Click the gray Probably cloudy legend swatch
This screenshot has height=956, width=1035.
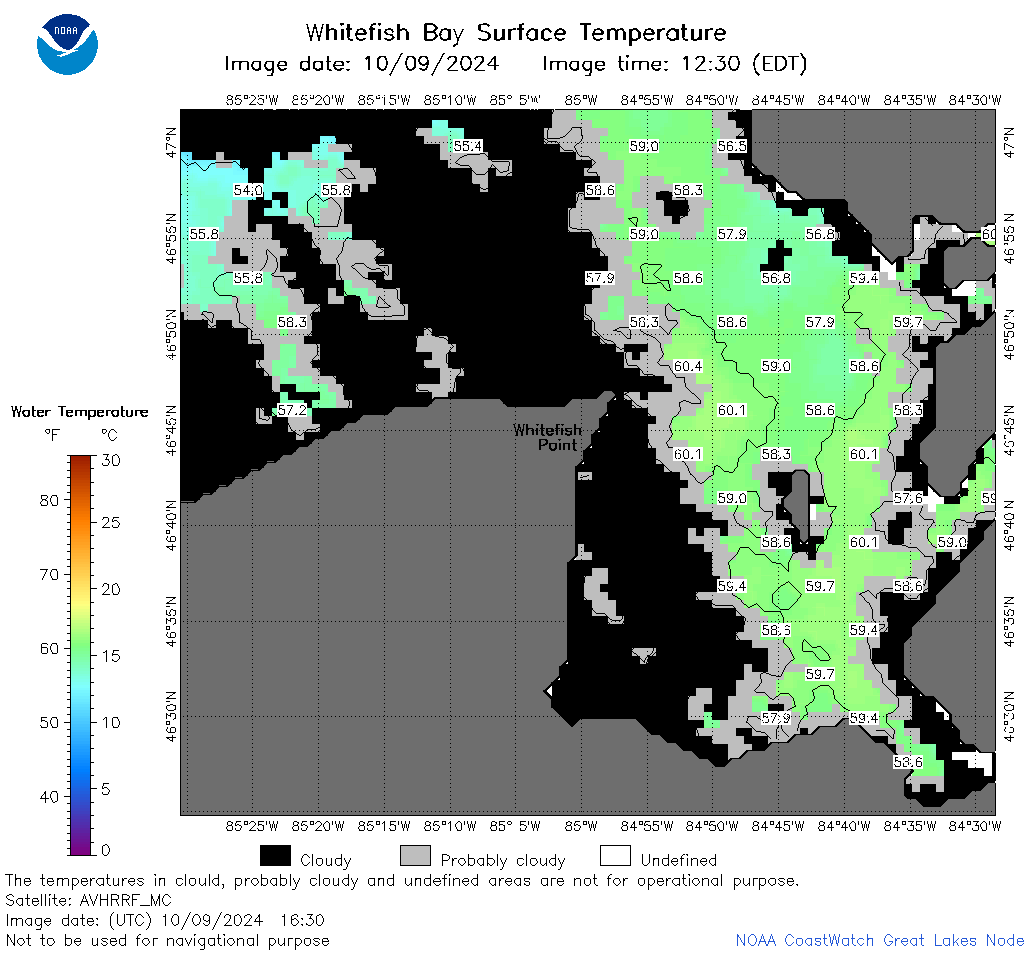[x=415, y=856]
